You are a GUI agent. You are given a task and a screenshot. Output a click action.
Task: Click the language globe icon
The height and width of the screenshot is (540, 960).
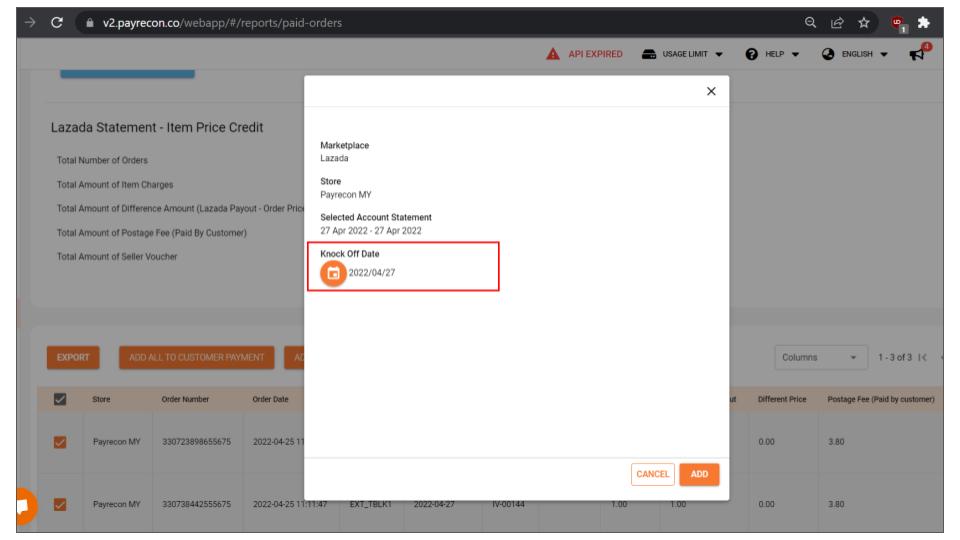(x=828, y=54)
